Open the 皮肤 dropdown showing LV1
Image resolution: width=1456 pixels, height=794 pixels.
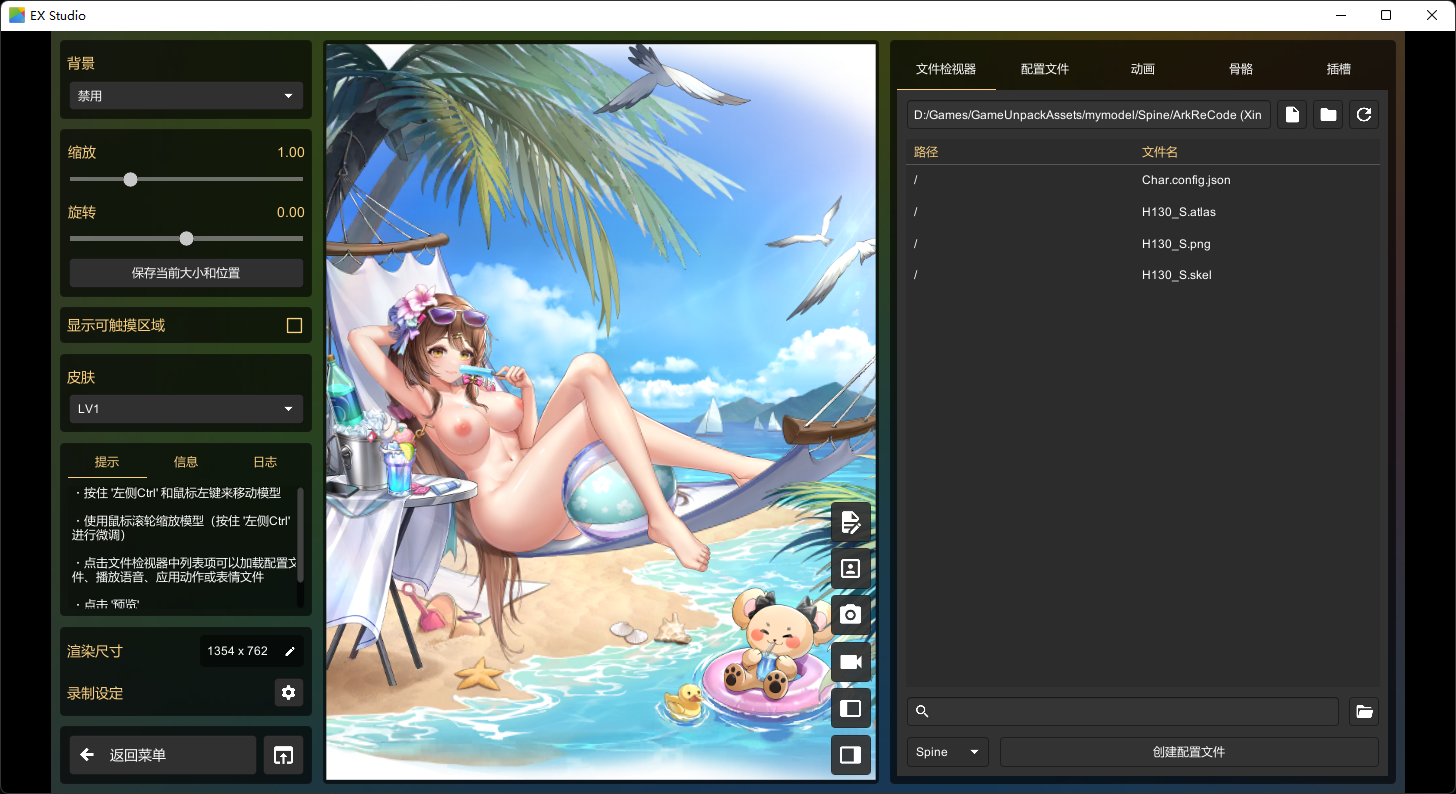(186, 409)
